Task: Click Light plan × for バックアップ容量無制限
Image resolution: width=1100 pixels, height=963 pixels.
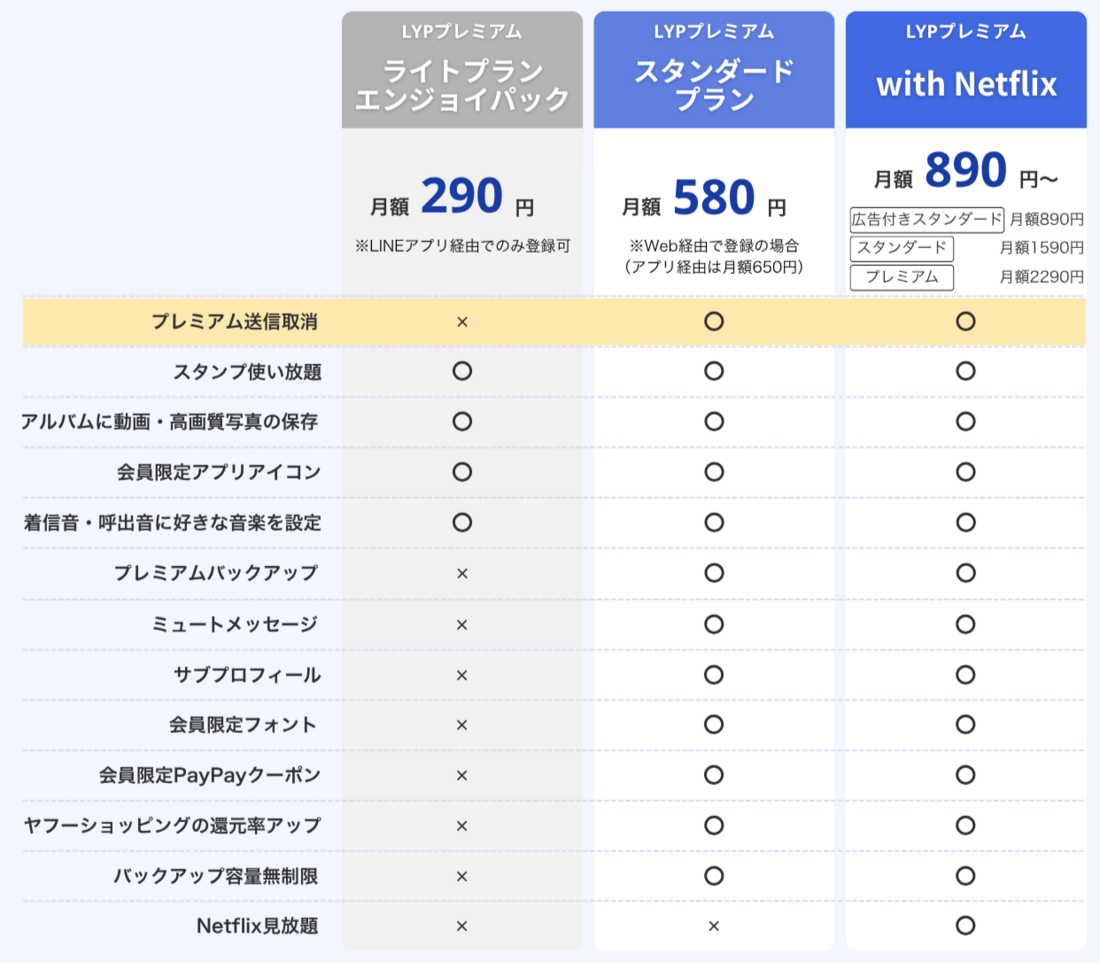Action: pyautogui.click(x=462, y=877)
